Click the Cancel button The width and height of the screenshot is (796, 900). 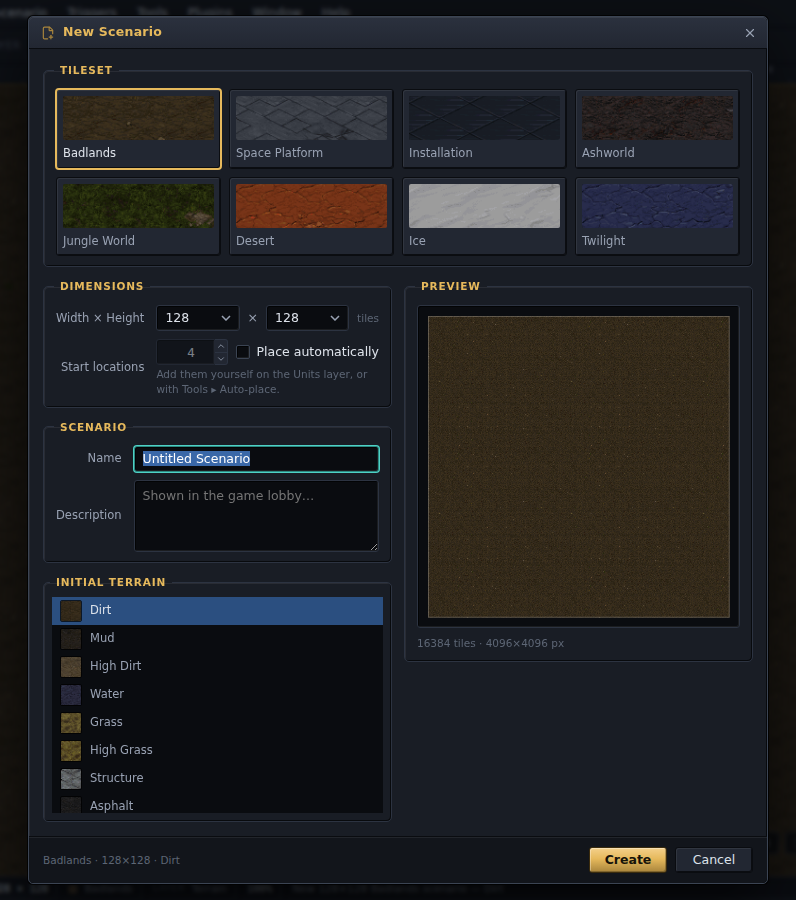coord(713,860)
